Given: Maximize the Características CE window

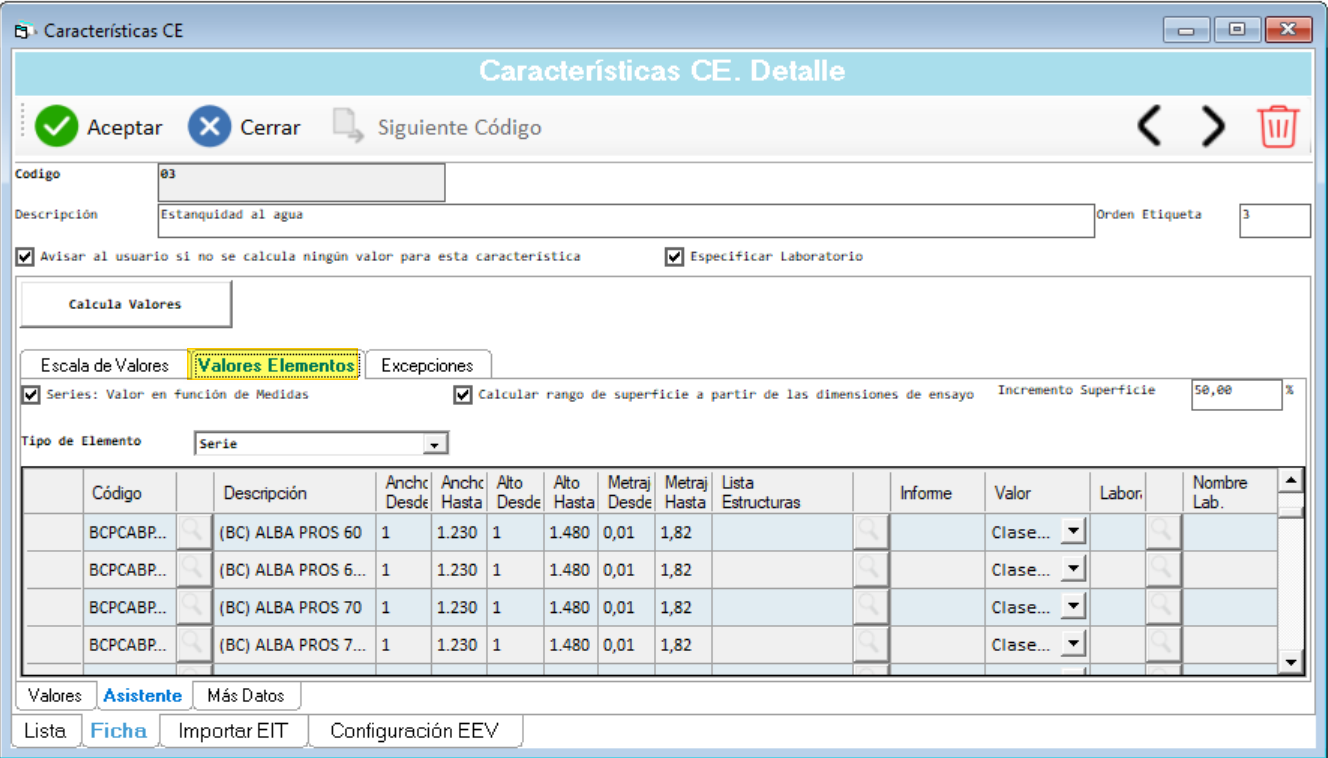Looking at the screenshot, I should click(1237, 30).
